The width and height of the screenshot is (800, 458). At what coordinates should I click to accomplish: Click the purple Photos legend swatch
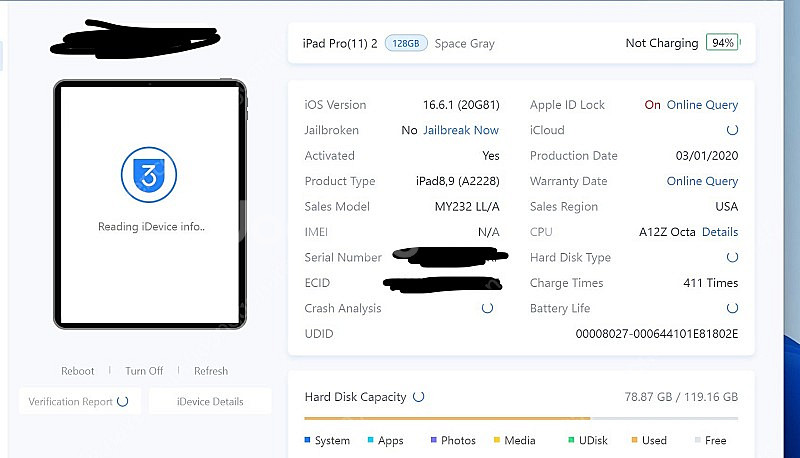coord(434,440)
